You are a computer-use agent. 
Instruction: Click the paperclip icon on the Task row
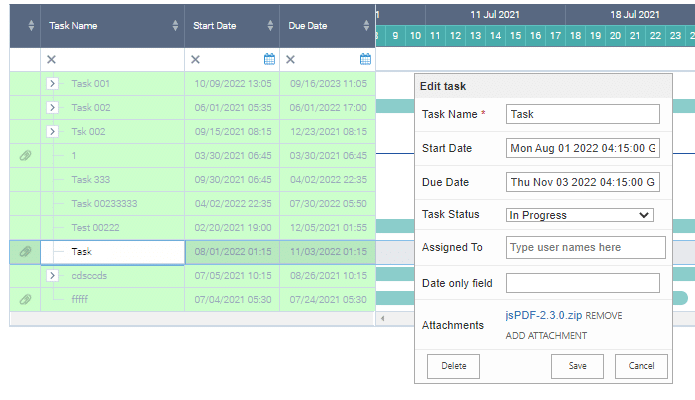(x=25, y=252)
